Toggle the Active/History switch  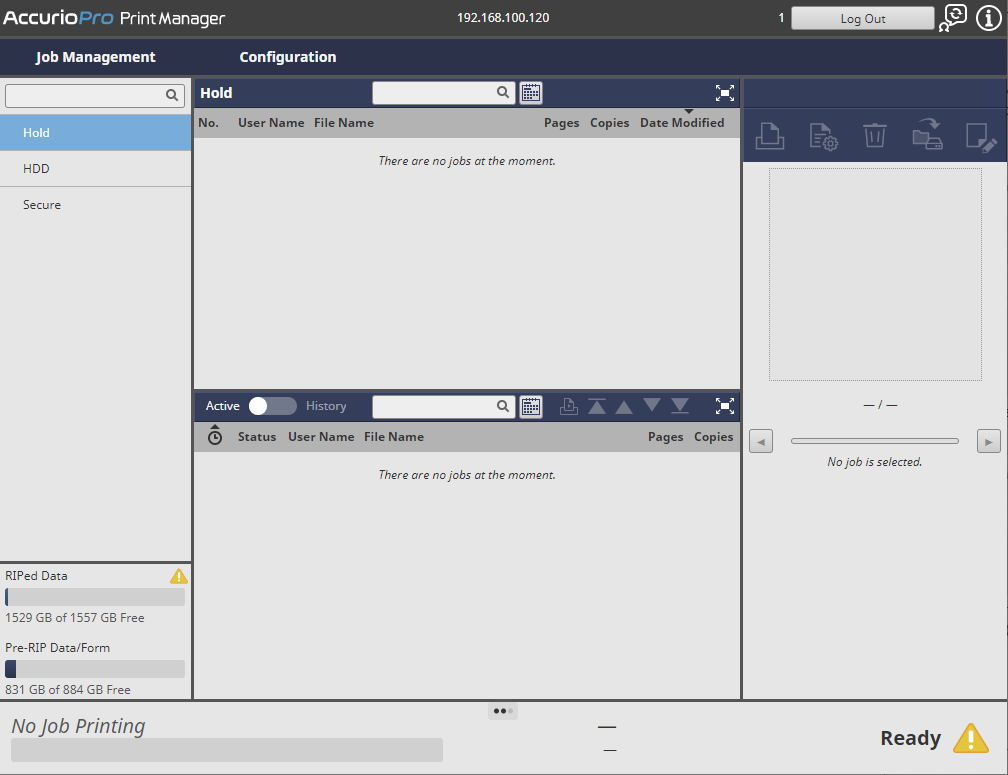[x=273, y=406]
